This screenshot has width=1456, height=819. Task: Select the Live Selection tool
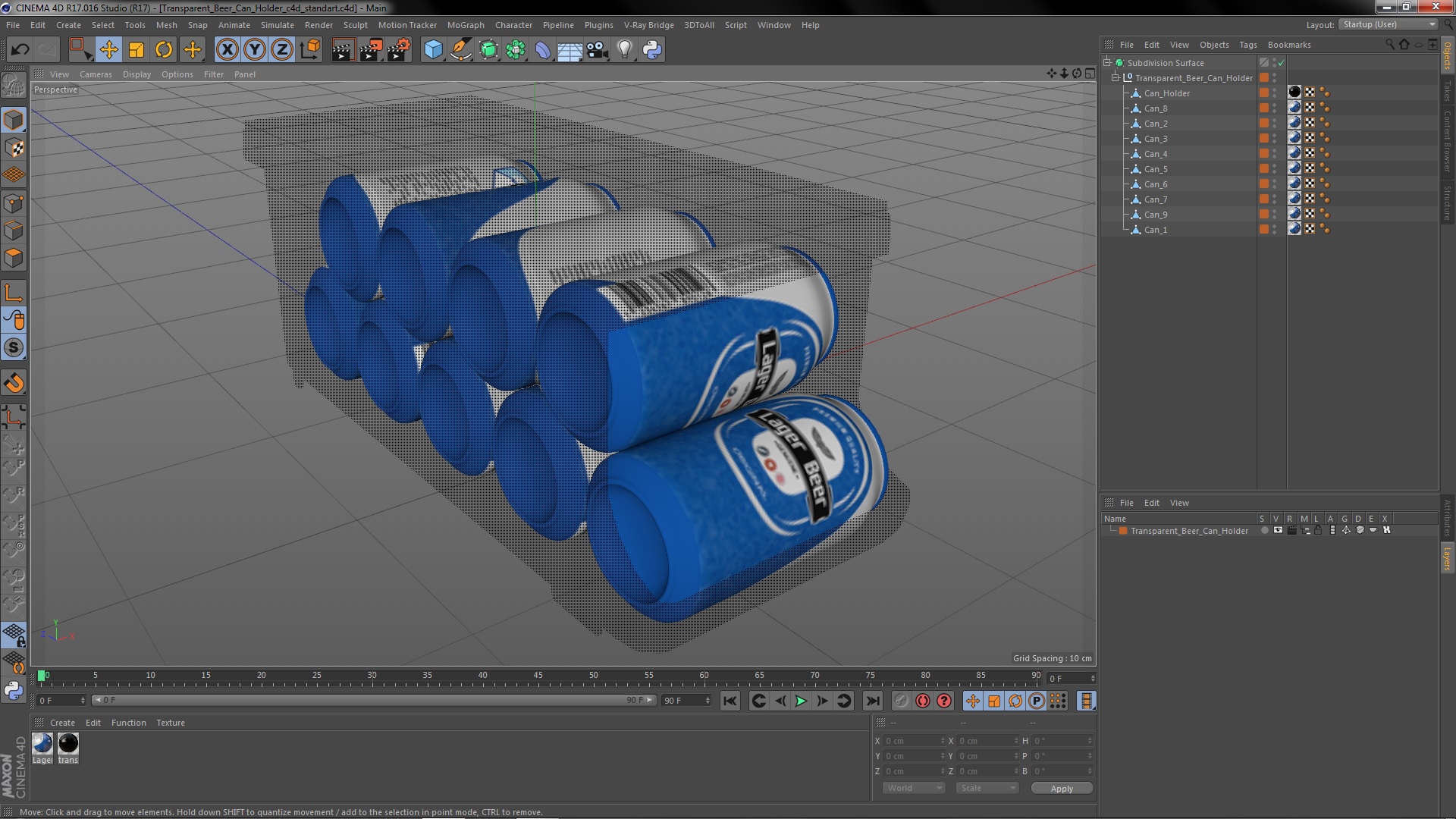point(80,50)
